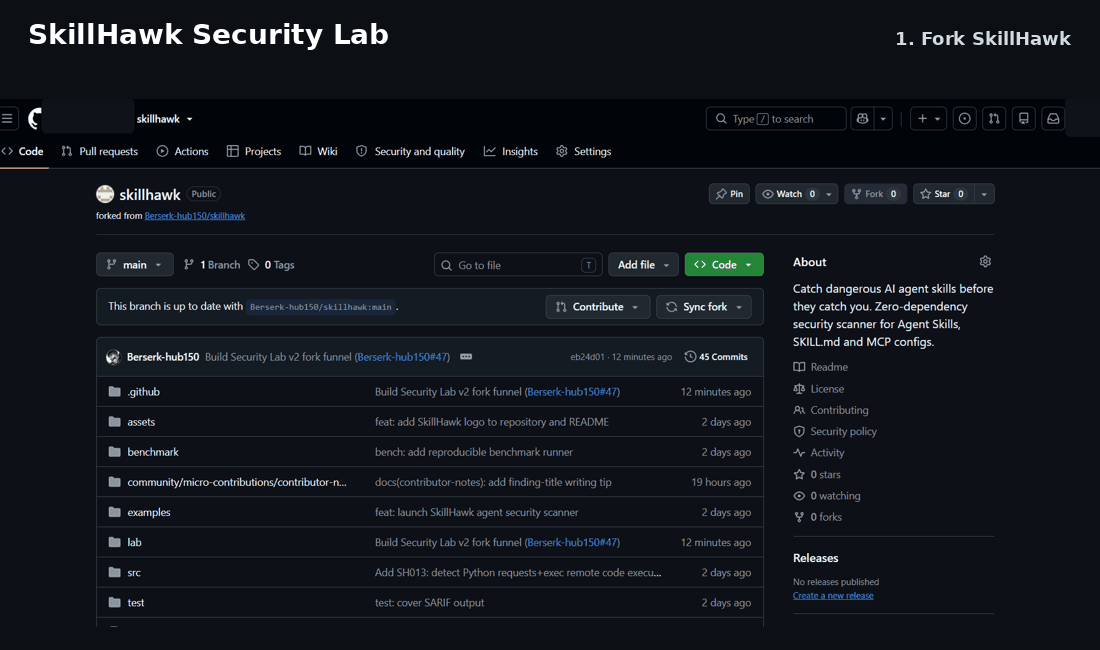This screenshot has width=1100, height=650.
Task: Click the src folder icon
Action: tap(114, 572)
